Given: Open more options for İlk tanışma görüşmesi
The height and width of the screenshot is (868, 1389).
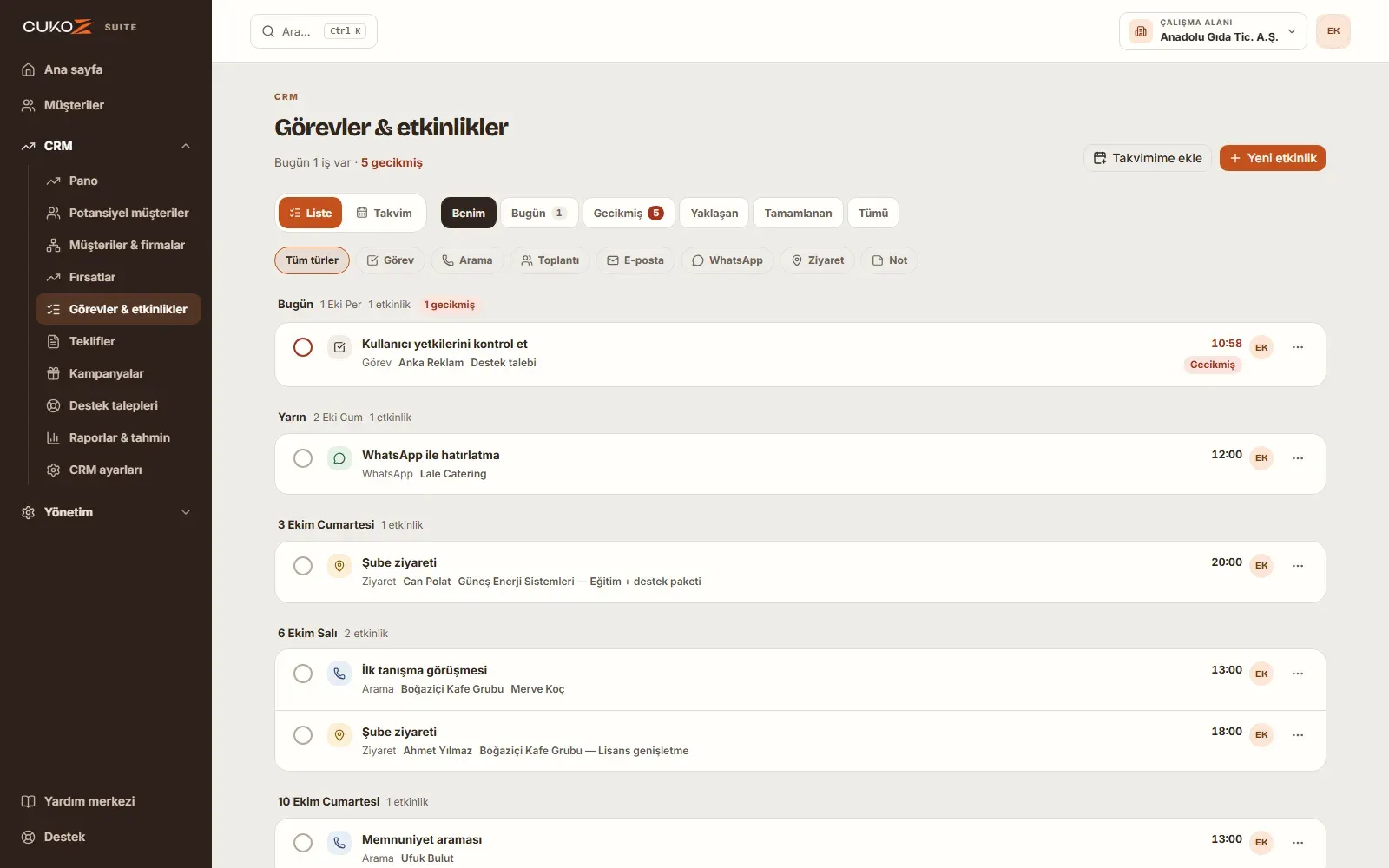Looking at the screenshot, I should pos(1298,674).
